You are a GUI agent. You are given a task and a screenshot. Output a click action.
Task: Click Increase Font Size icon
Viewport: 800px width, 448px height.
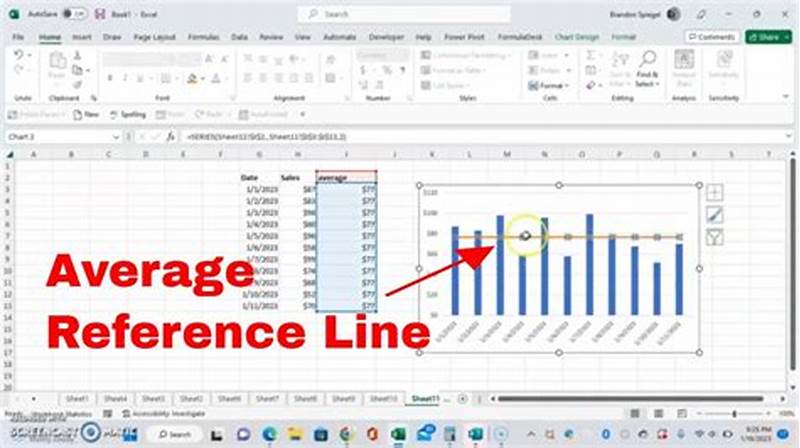[x=209, y=60]
